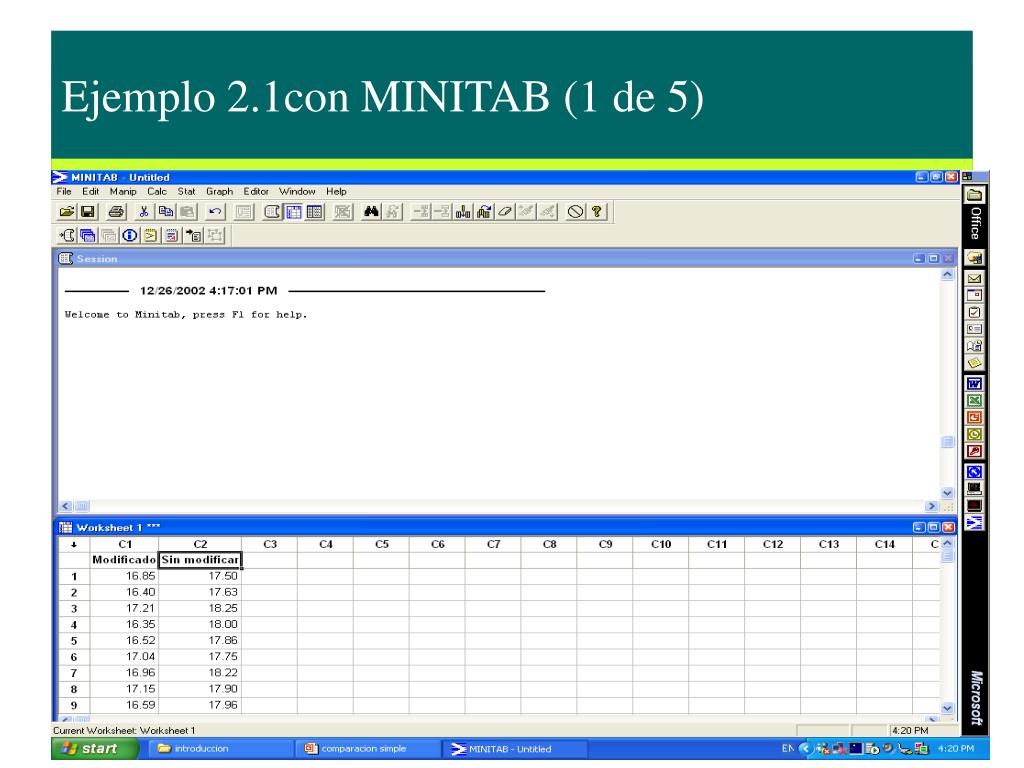This screenshot has height=768, width=1024.
Task: Click the cascading windows icon in second toolbar
Action: [88, 235]
